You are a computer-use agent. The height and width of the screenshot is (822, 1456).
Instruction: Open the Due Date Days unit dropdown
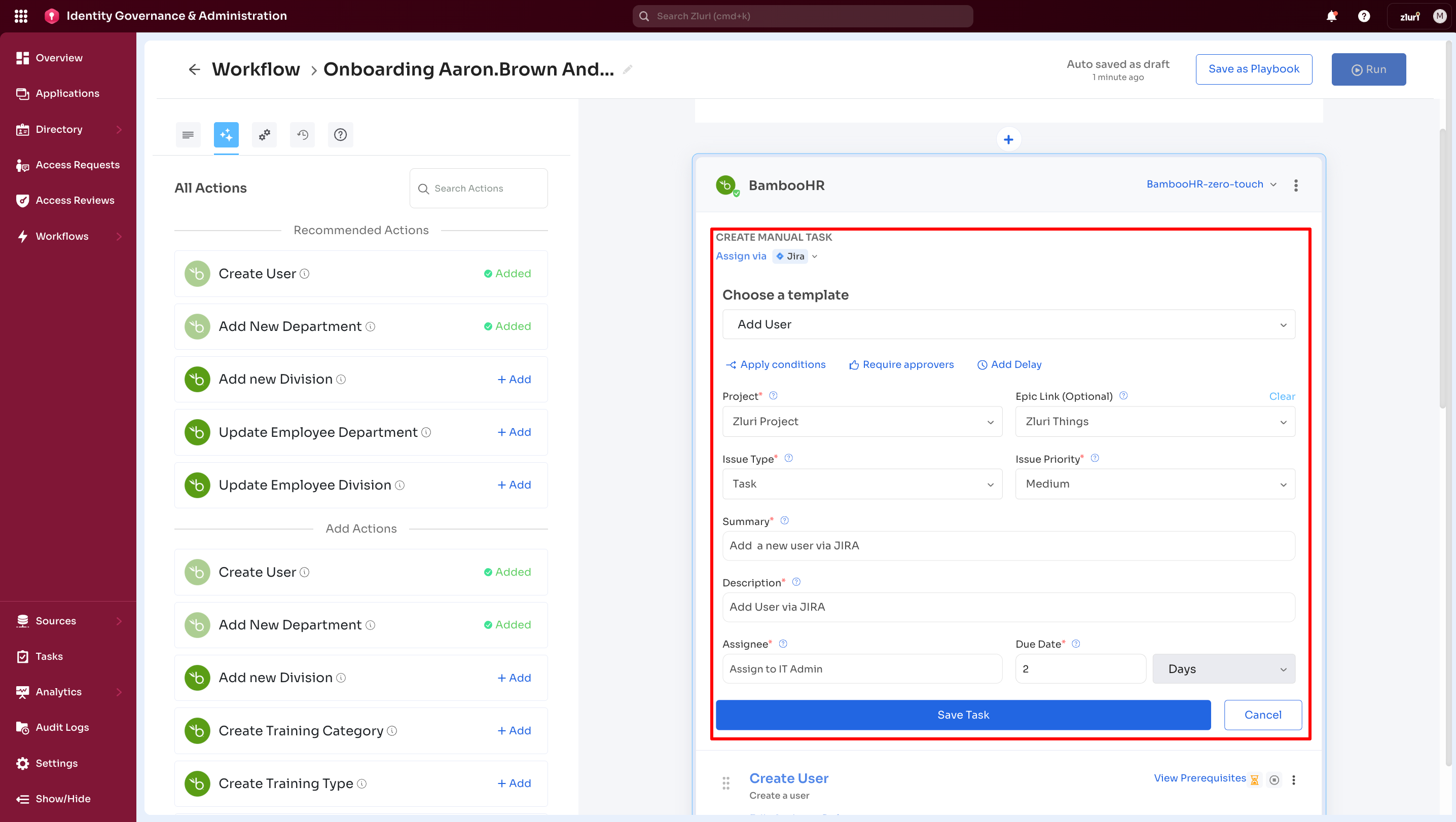[x=1224, y=669]
